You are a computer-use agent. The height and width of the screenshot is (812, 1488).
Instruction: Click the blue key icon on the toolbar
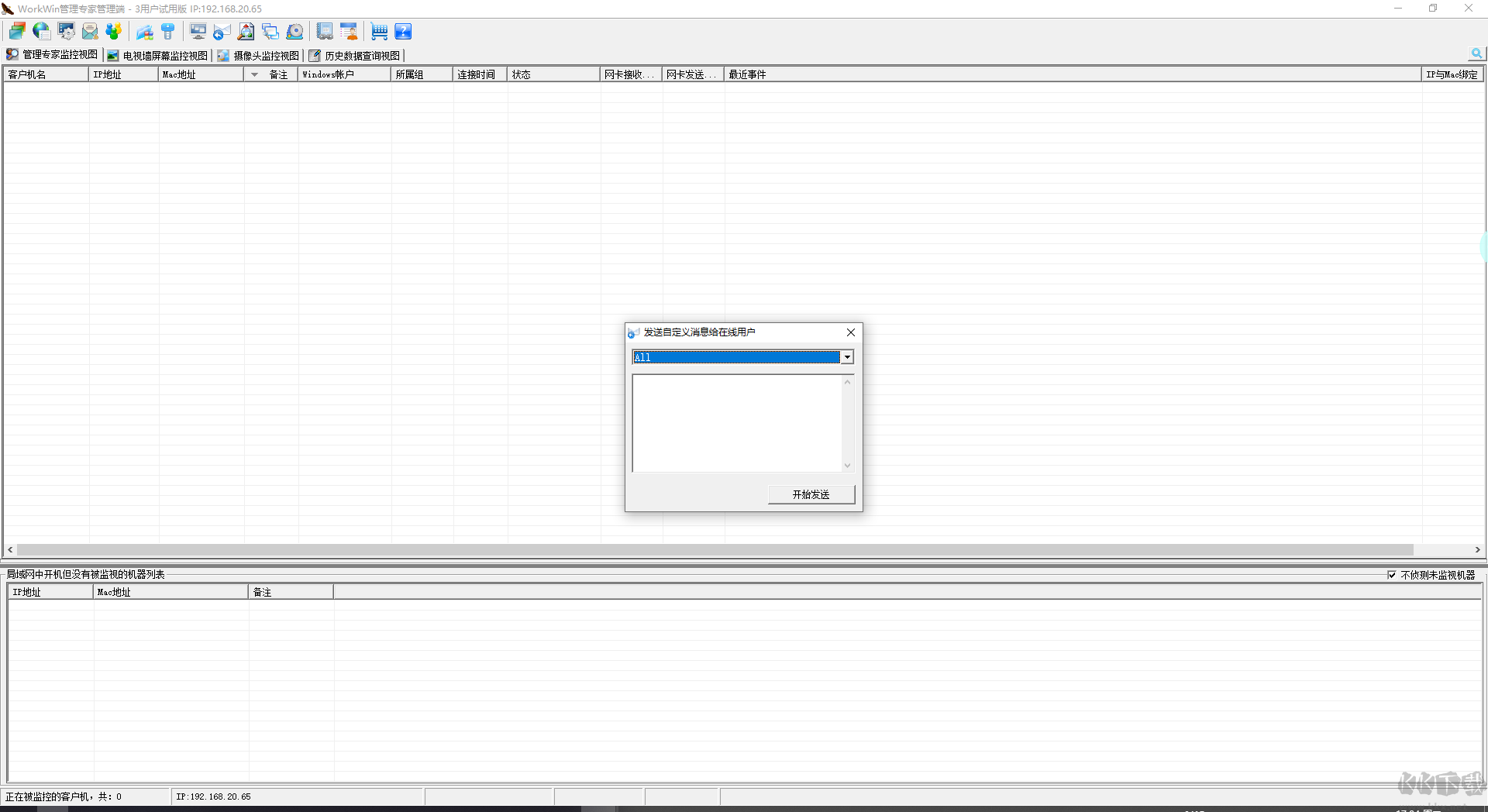tap(169, 31)
